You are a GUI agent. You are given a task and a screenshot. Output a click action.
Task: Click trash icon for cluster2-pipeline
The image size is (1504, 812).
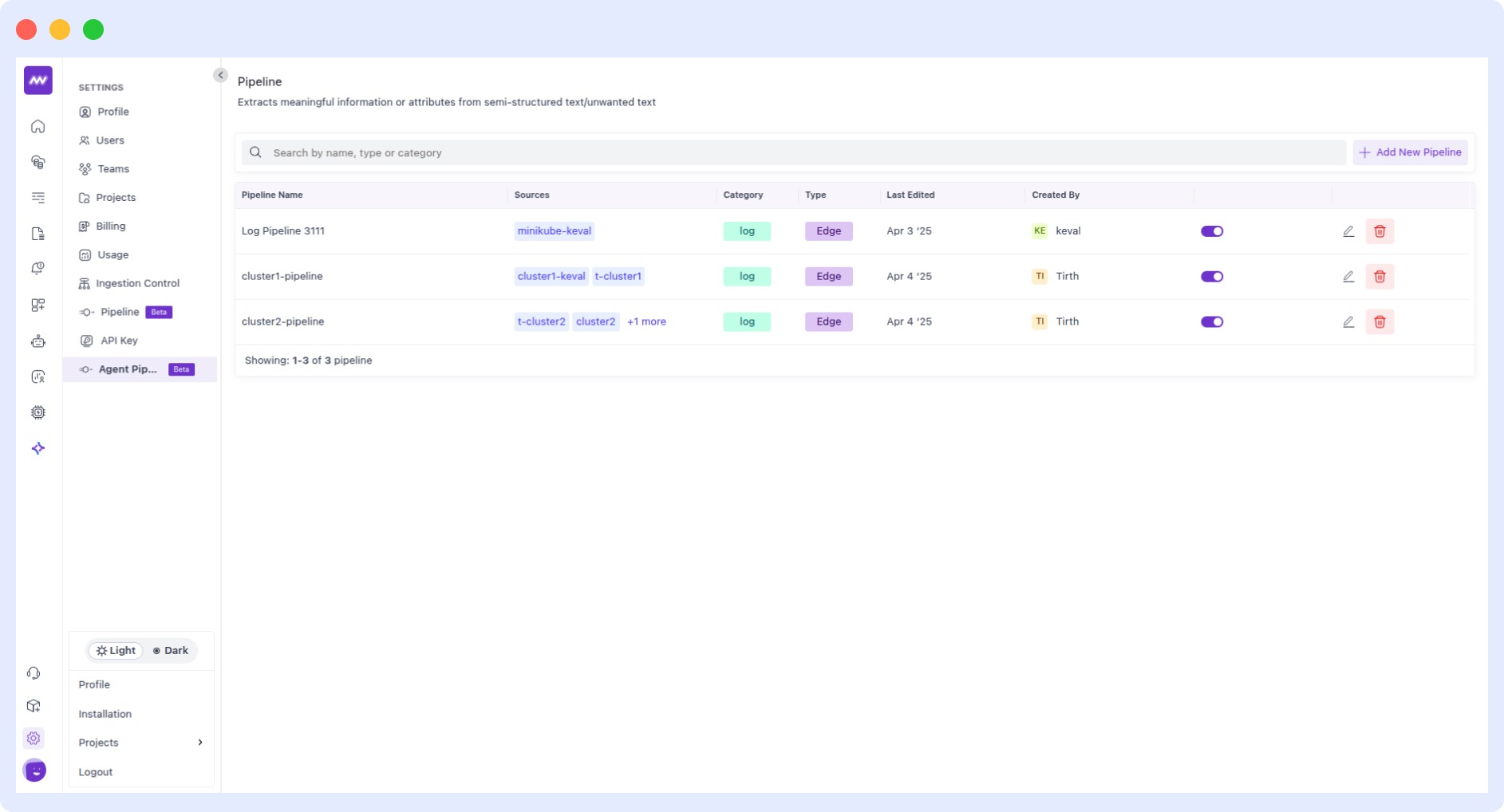click(x=1380, y=322)
